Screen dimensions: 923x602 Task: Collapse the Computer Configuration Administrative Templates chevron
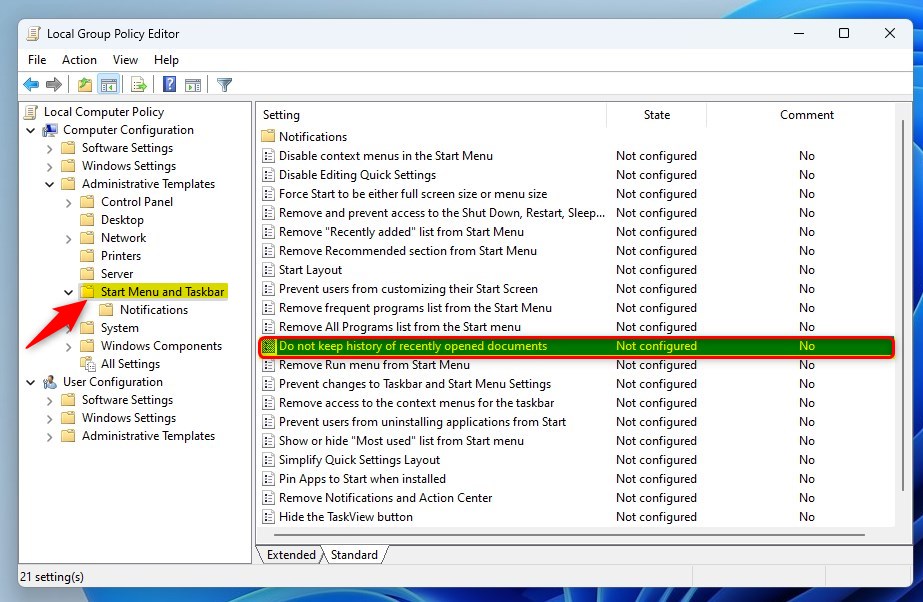tap(49, 185)
